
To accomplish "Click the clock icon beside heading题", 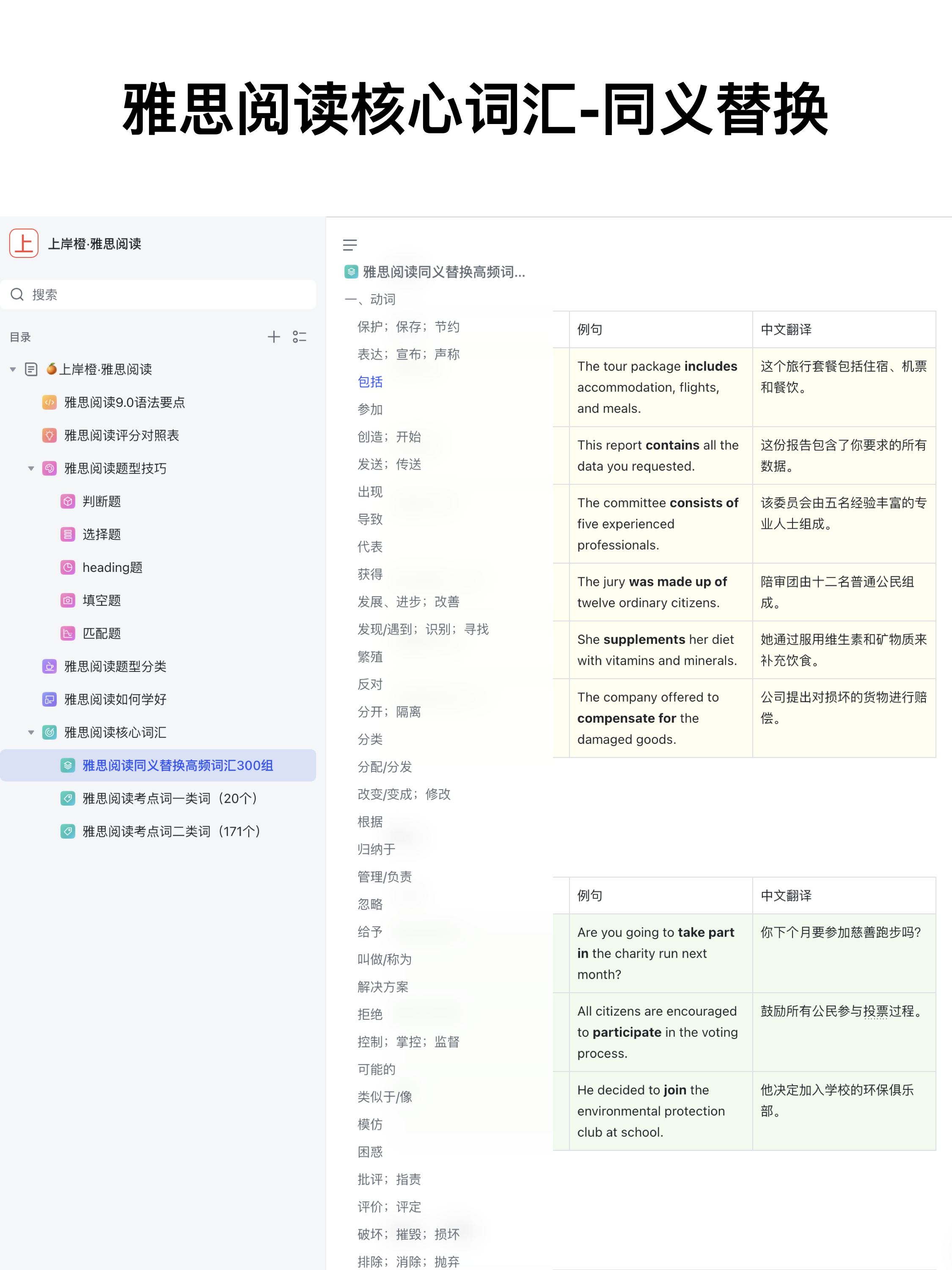I will [x=68, y=567].
